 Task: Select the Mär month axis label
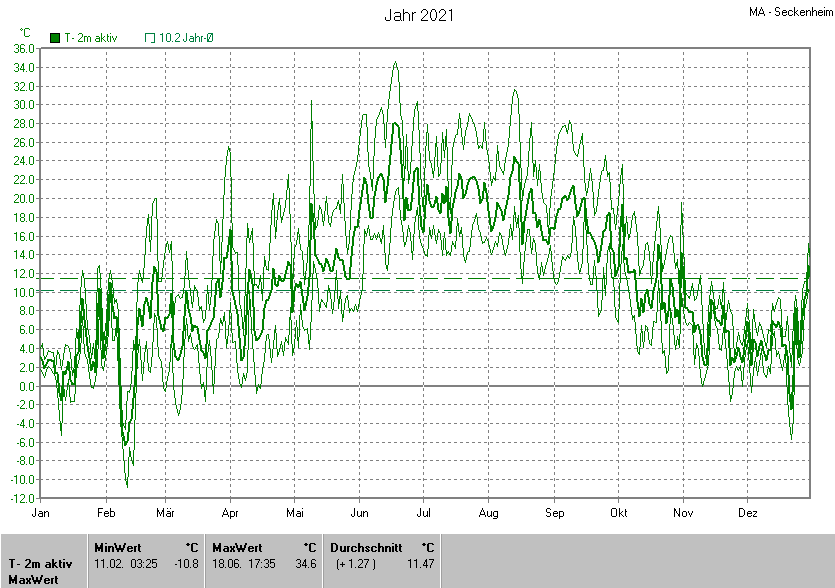pos(165,512)
